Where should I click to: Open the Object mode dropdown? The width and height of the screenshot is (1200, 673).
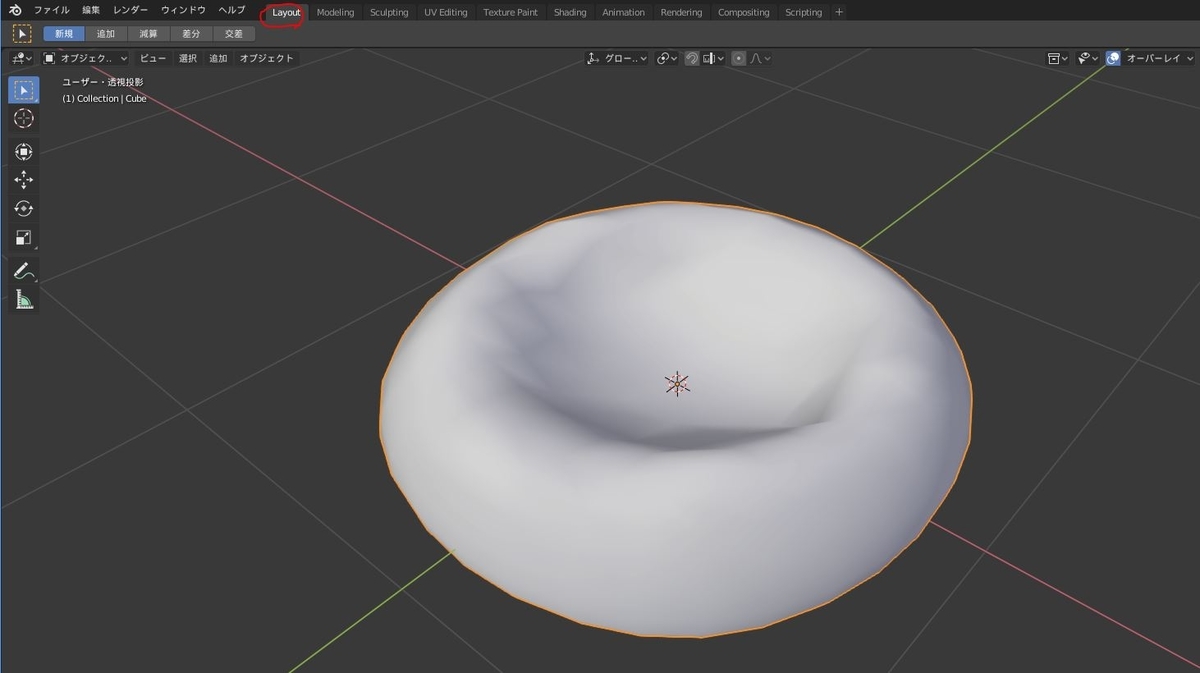(86, 59)
